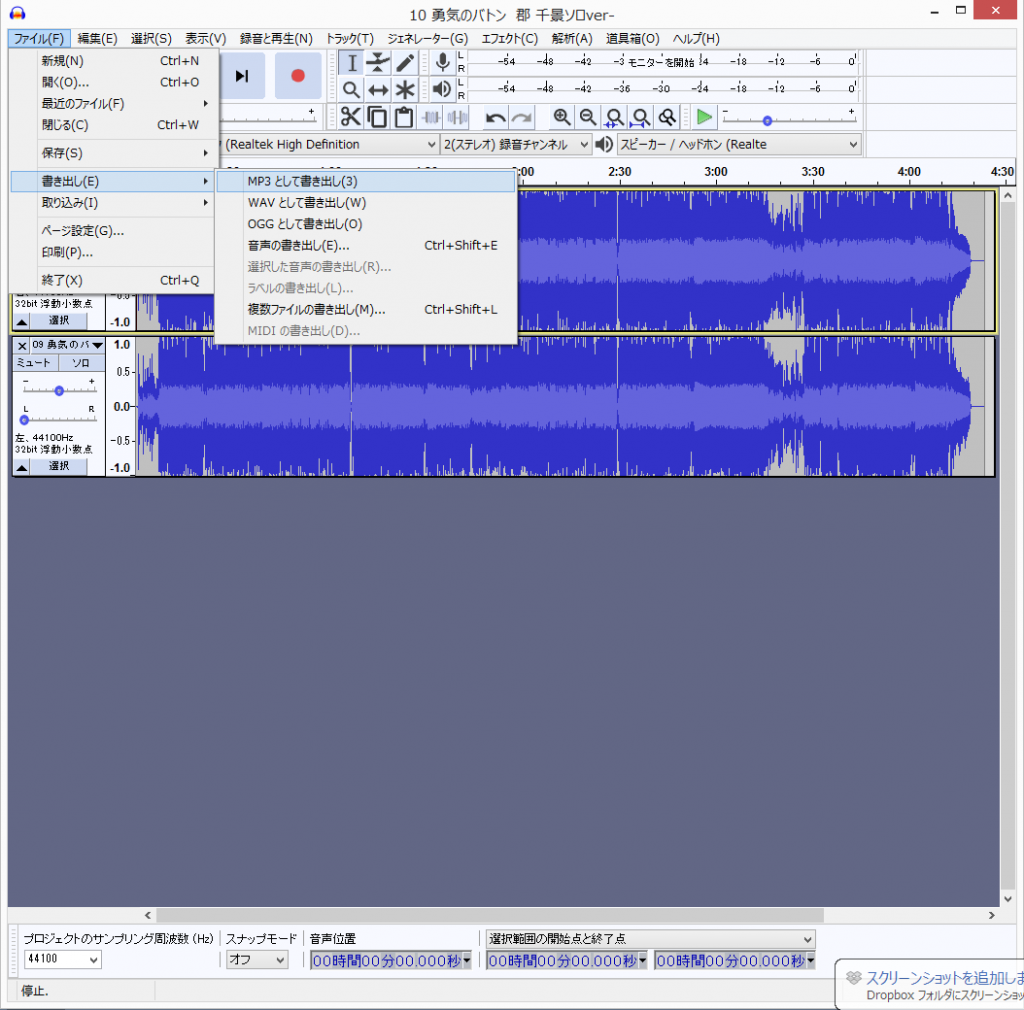This screenshot has width=1024, height=1010.
Task: Collapse second track with the triangle button
Action: pos(21,467)
